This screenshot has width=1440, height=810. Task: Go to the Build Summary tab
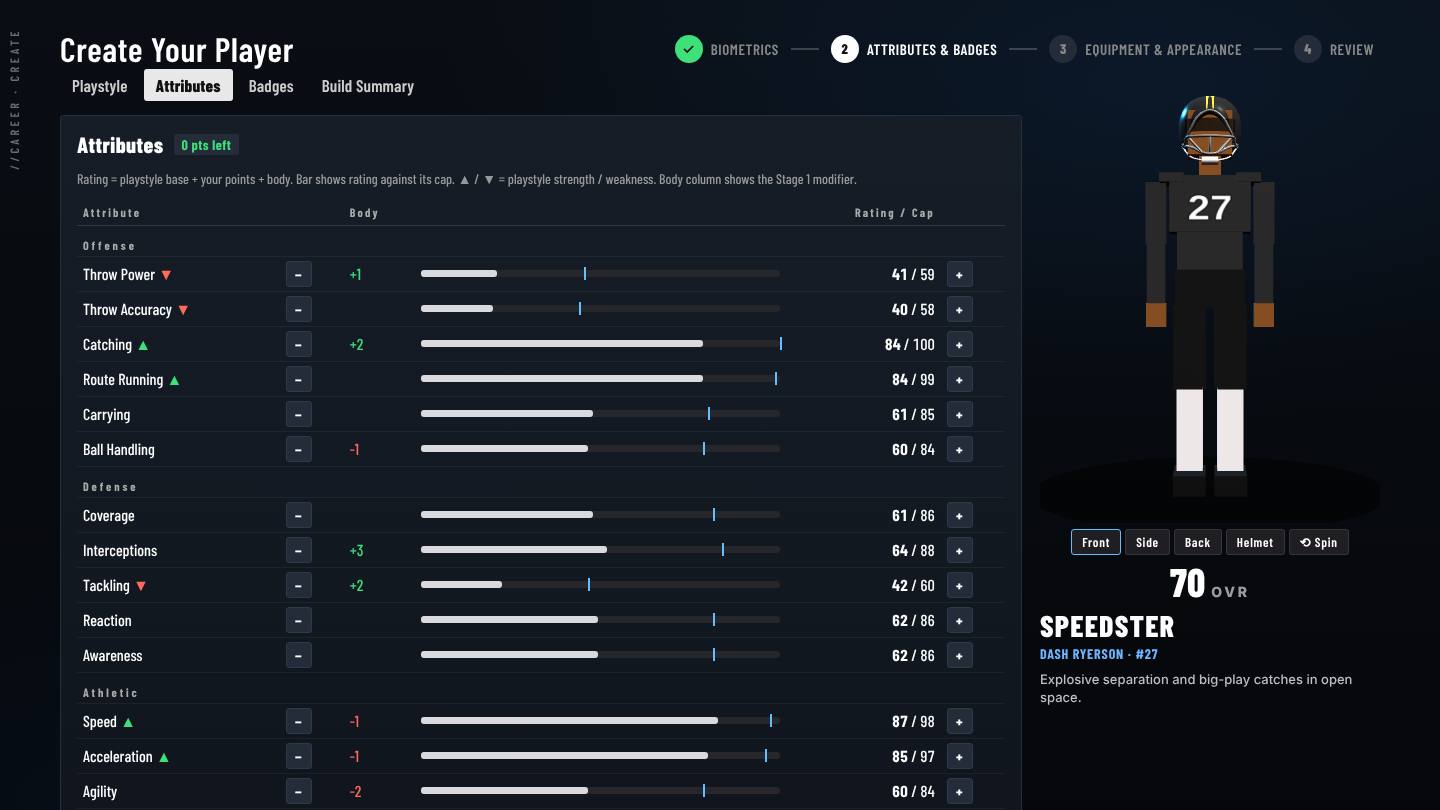click(368, 86)
